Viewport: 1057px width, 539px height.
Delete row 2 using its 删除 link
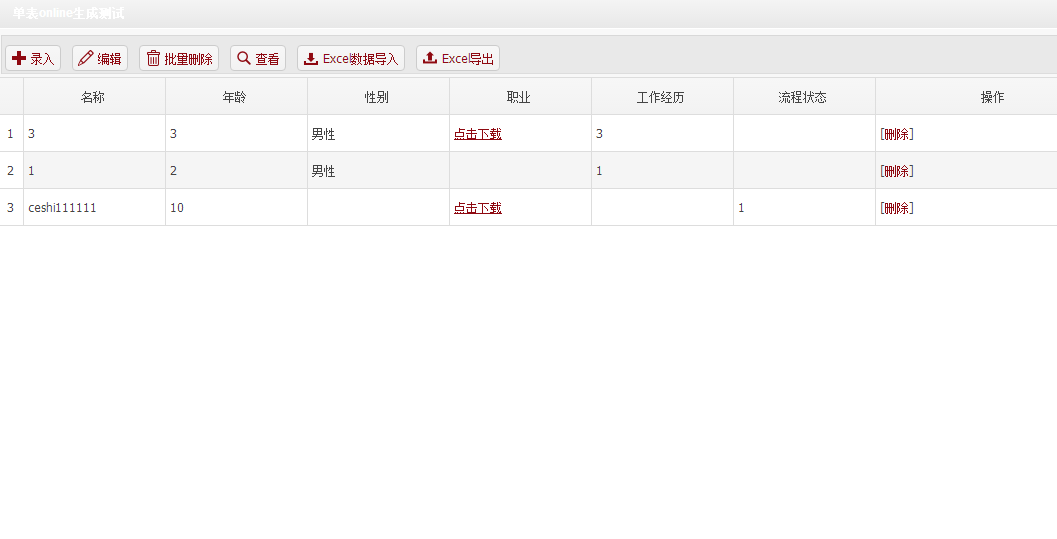pos(897,171)
